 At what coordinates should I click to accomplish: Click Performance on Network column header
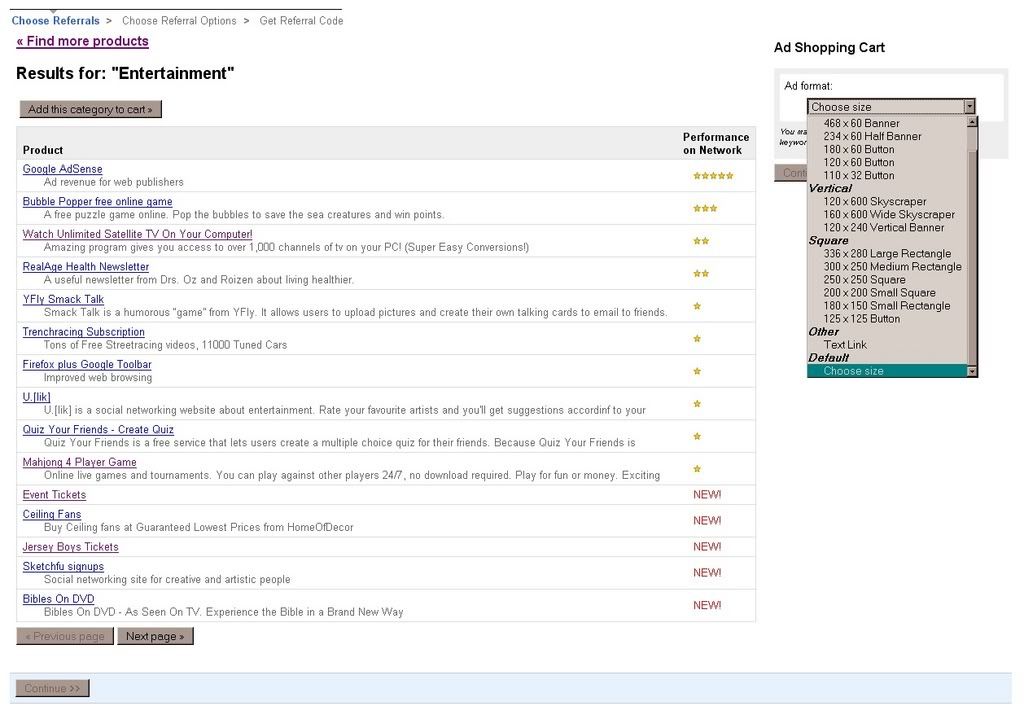pyautogui.click(x=716, y=144)
